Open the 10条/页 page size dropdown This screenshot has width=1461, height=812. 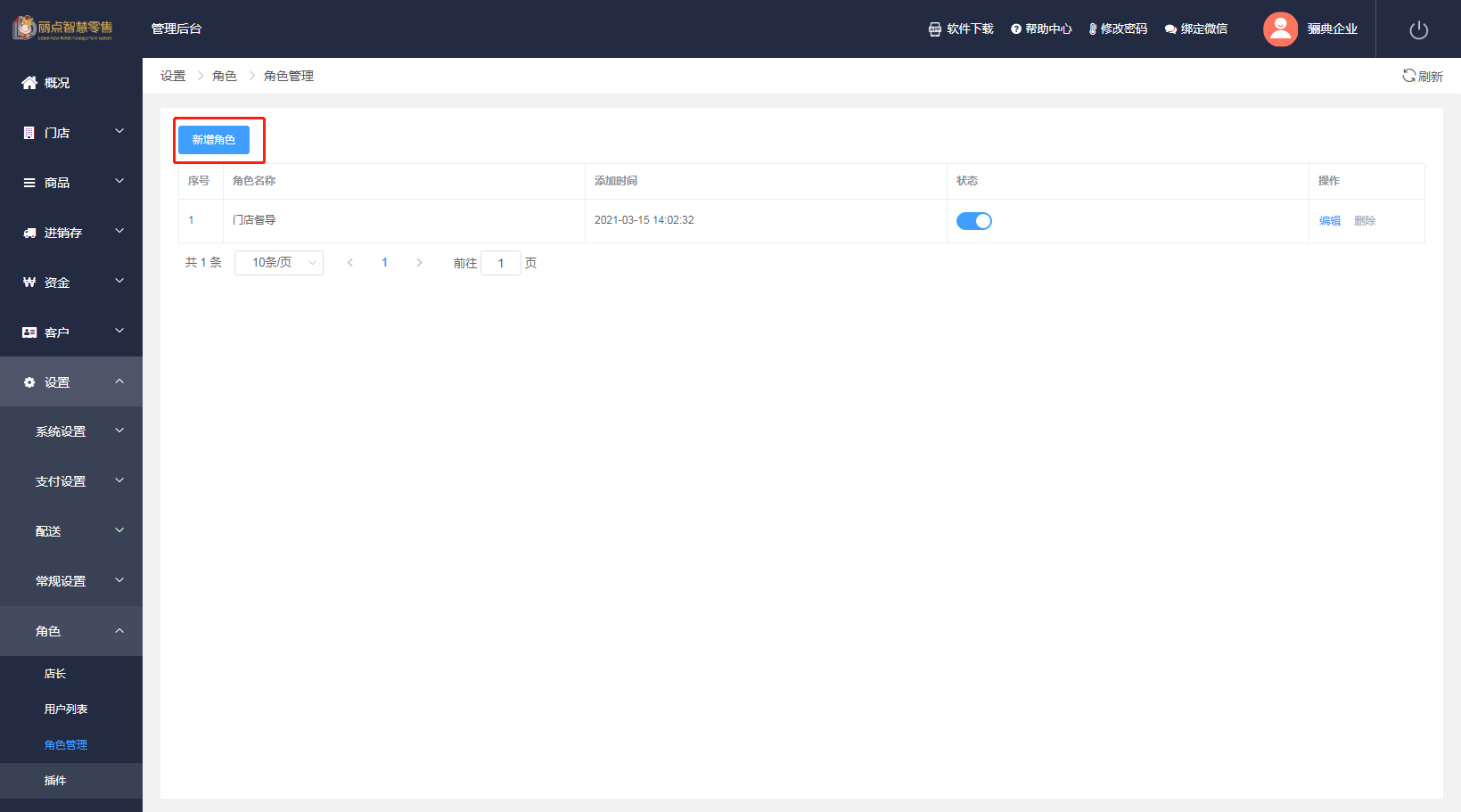click(279, 263)
